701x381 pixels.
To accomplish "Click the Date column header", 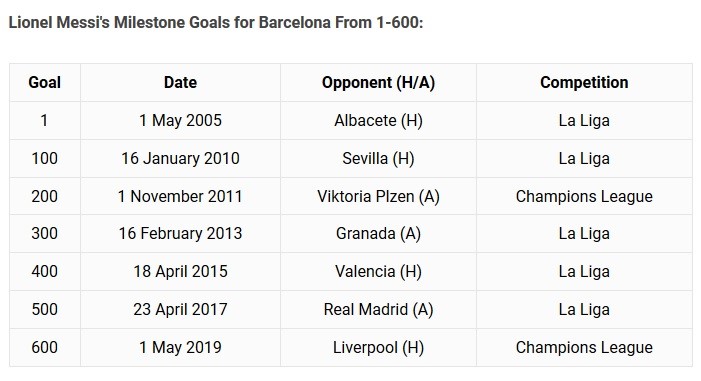I will pyautogui.click(x=180, y=82).
